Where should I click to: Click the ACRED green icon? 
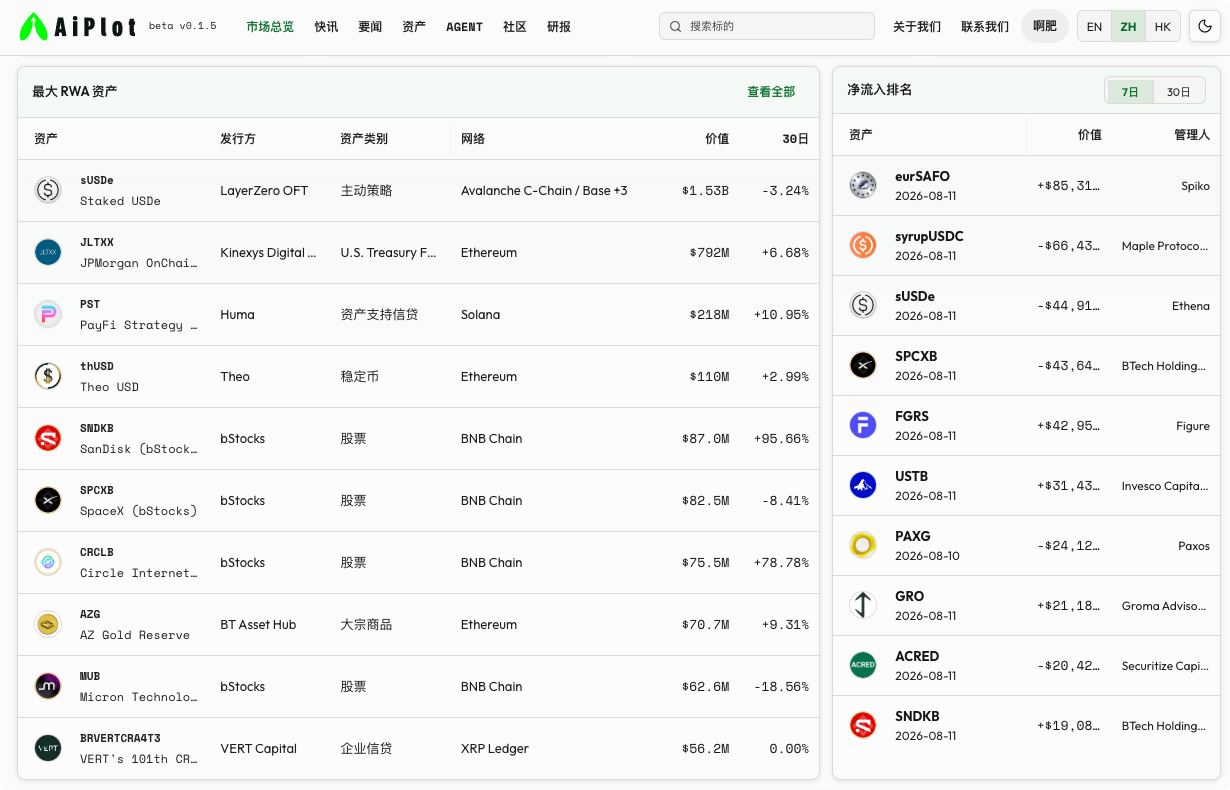point(863,665)
